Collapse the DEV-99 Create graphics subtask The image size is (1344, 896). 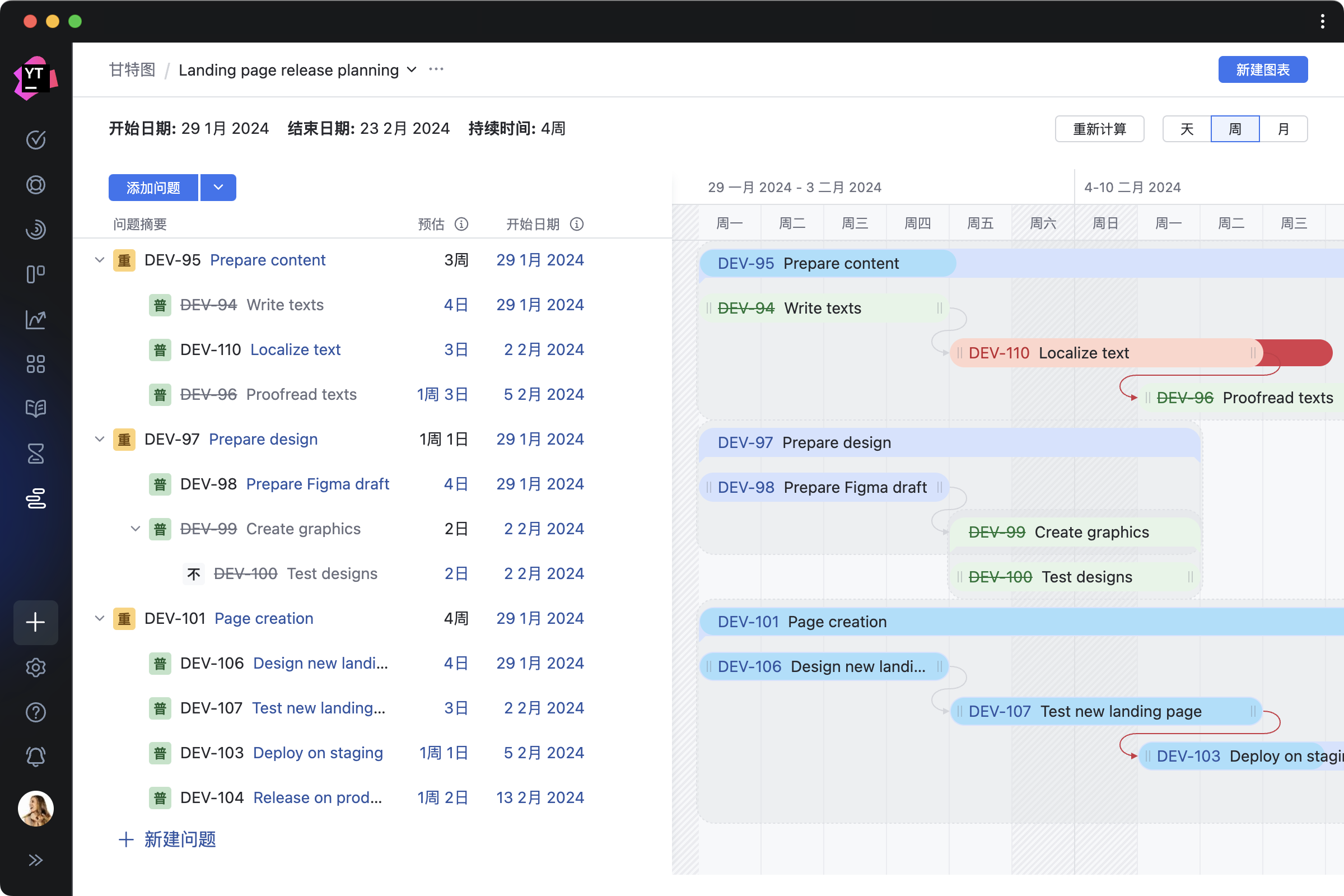135,529
